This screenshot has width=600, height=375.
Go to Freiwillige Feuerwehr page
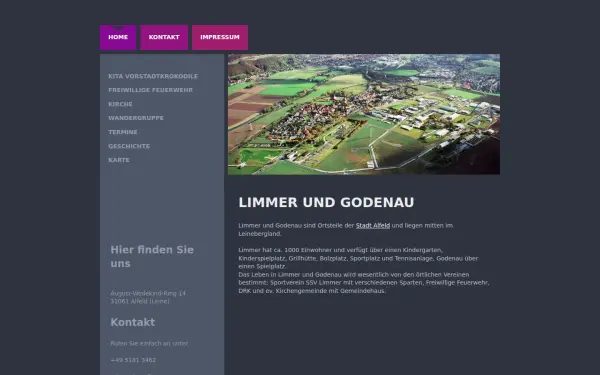[150, 90]
